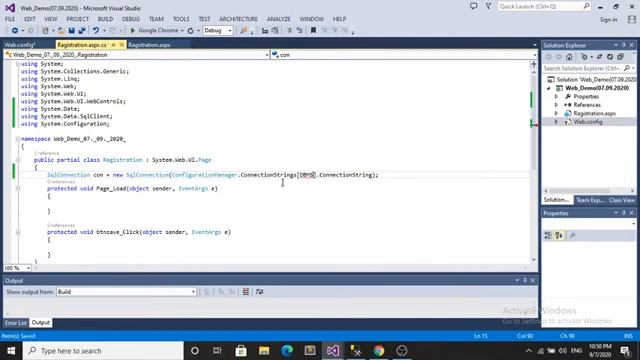Collapse the namespace Web_Demo code block
This screenshot has height=360, width=640.
(18, 139)
